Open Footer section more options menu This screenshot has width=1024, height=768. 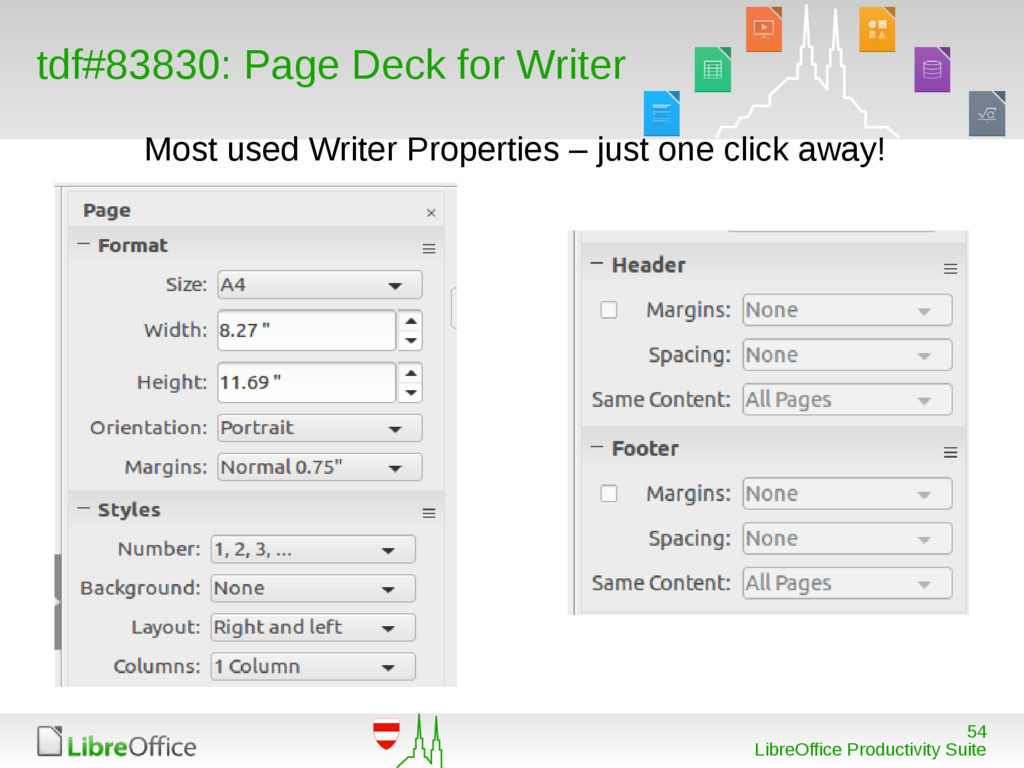(x=950, y=453)
